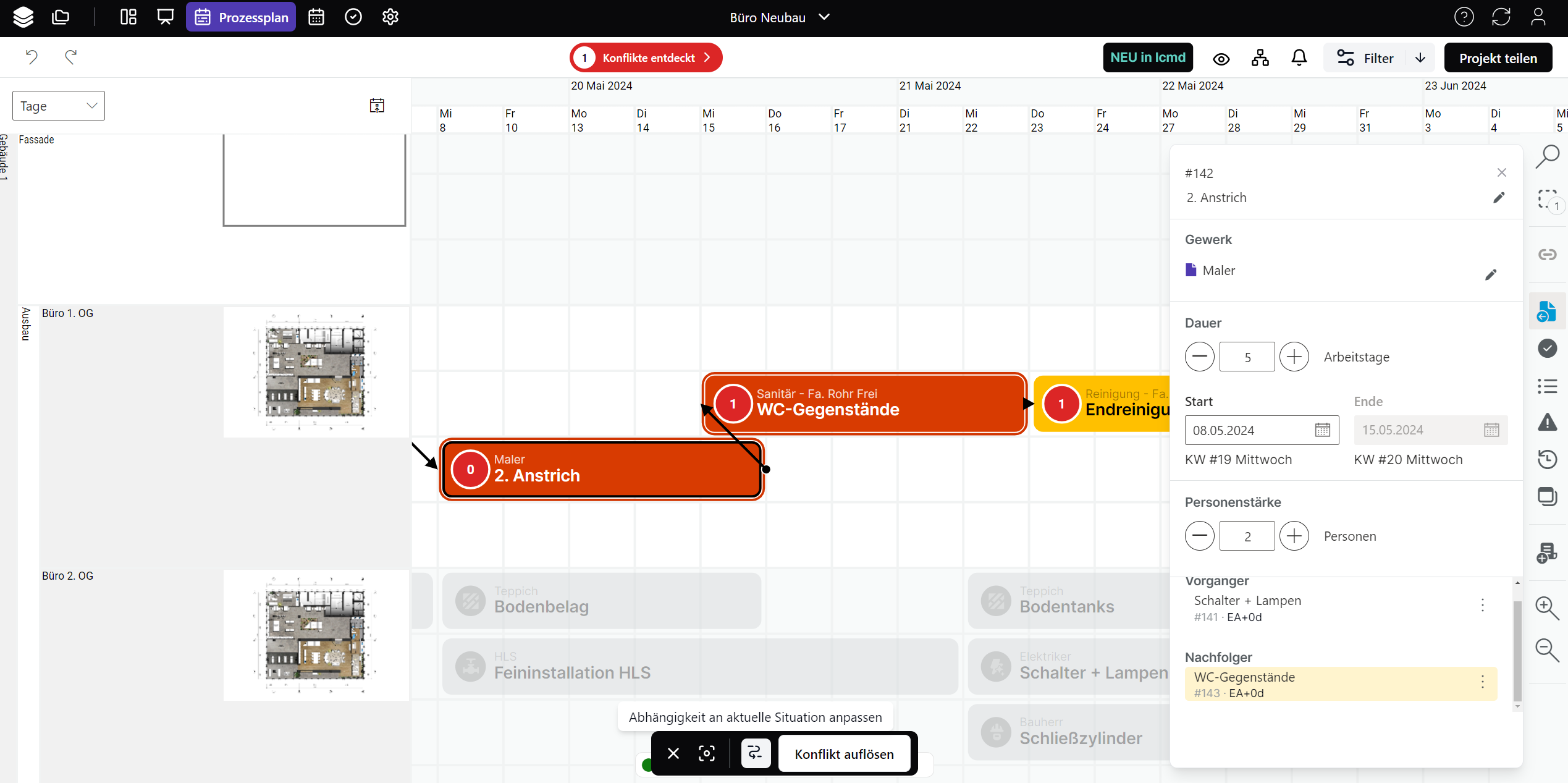Click the warning triangle sidebar icon

(x=1547, y=422)
